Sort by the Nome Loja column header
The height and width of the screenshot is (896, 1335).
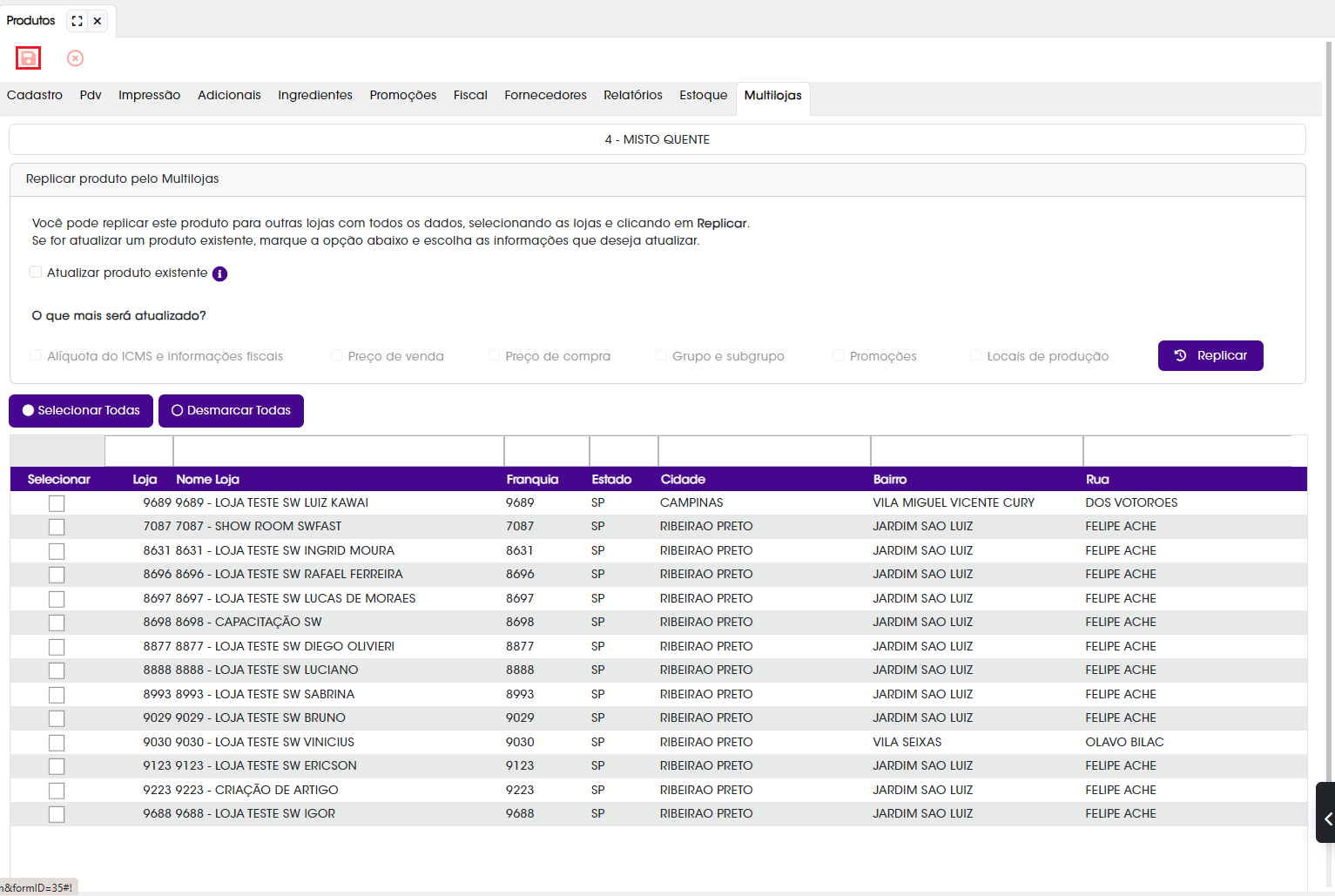pyautogui.click(x=207, y=480)
